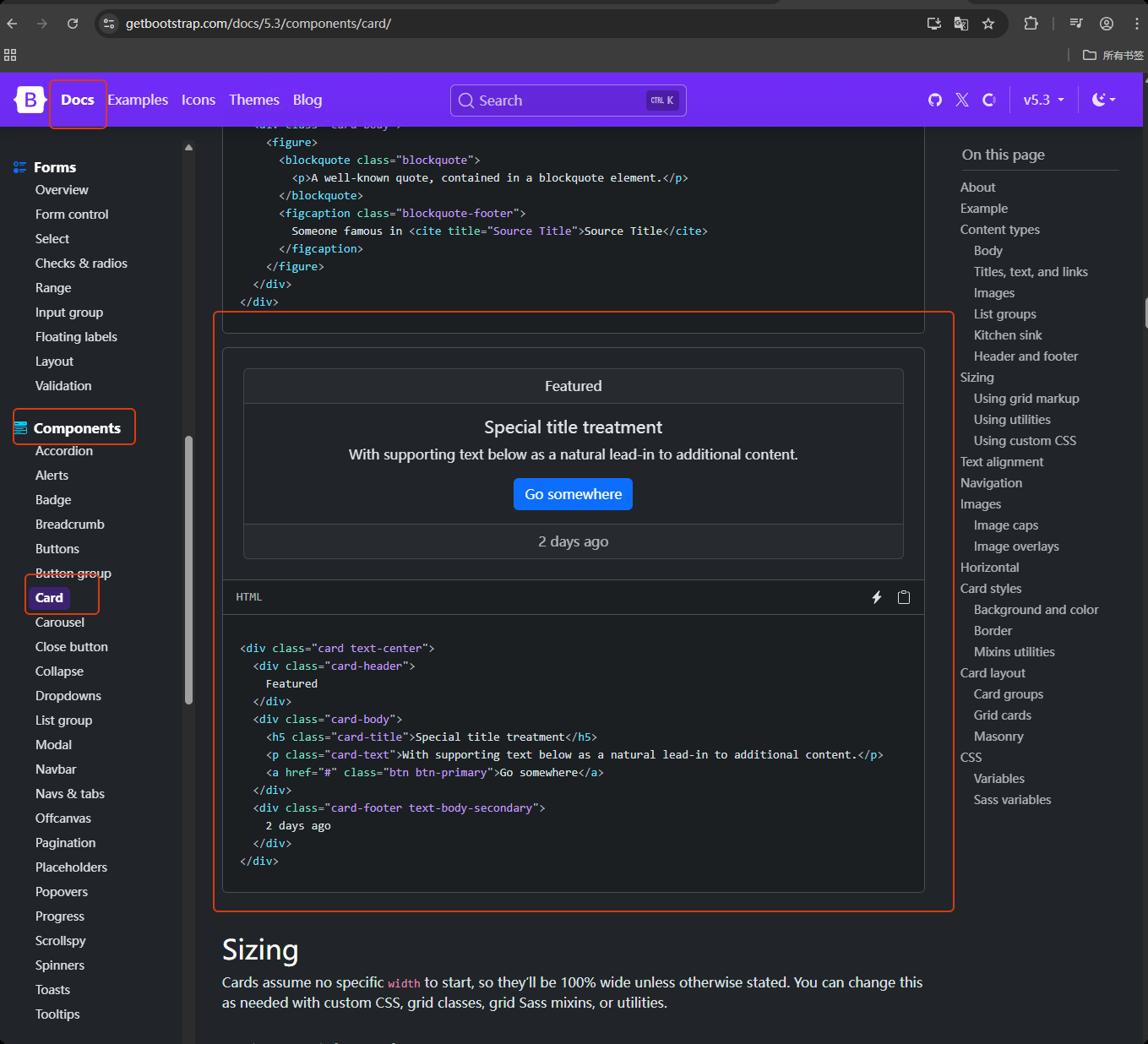Open Carousel component page
Image resolution: width=1148 pixels, height=1044 pixels.
(60, 623)
